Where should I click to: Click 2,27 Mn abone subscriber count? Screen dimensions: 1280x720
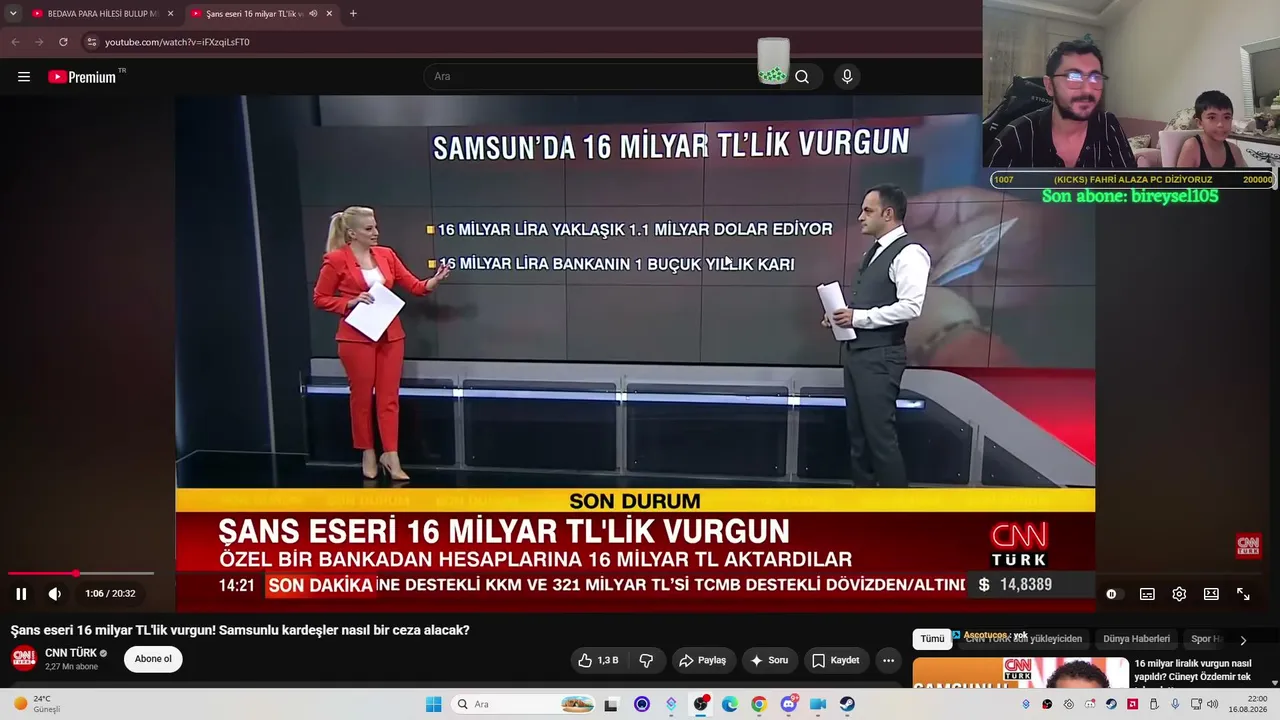click(x=72, y=667)
